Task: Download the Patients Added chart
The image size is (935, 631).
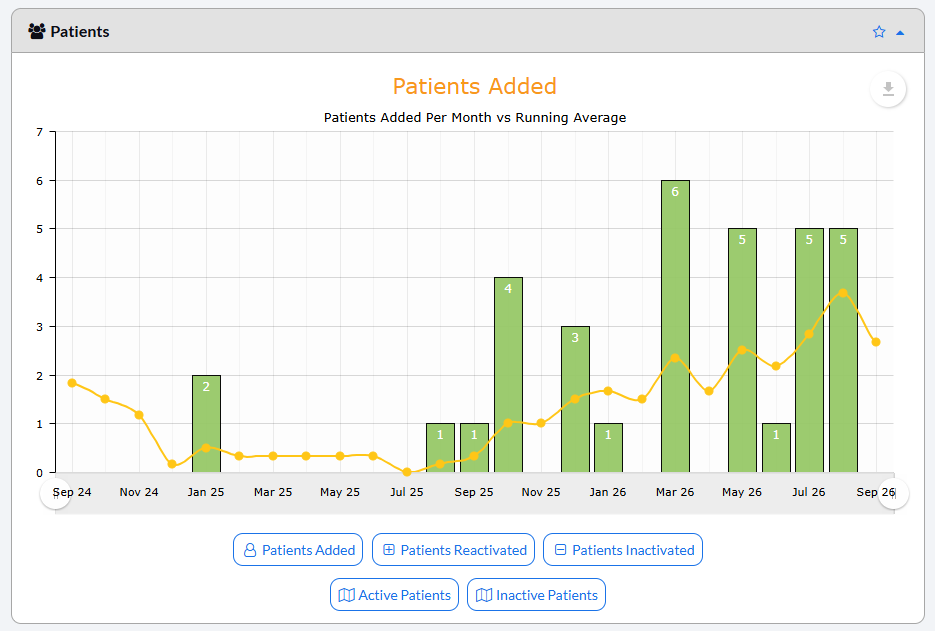Action: click(888, 89)
